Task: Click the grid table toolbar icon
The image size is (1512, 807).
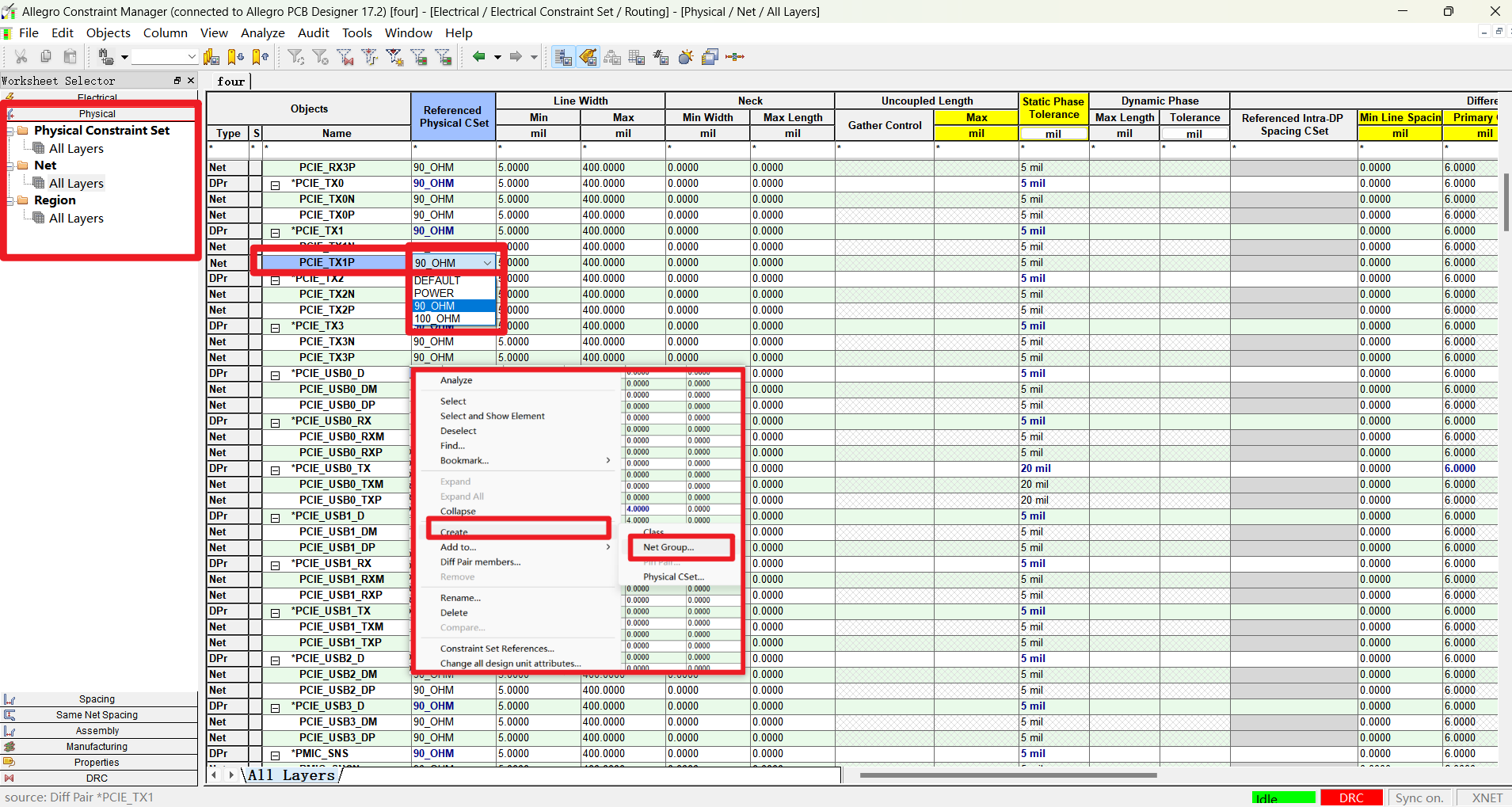Action: tap(637, 56)
